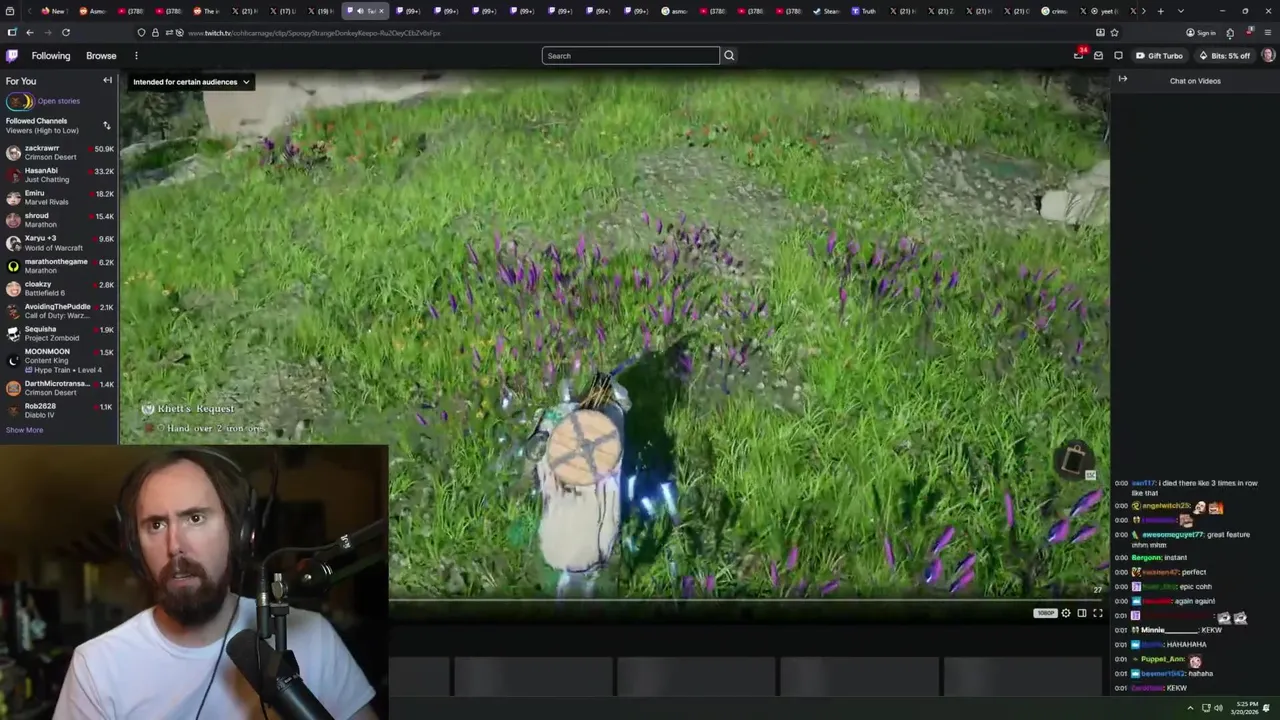Image resolution: width=1280 pixels, height=720 pixels.
Task: Open Rob2628's channel in sidebar
Action: click(x=59, y=410)
